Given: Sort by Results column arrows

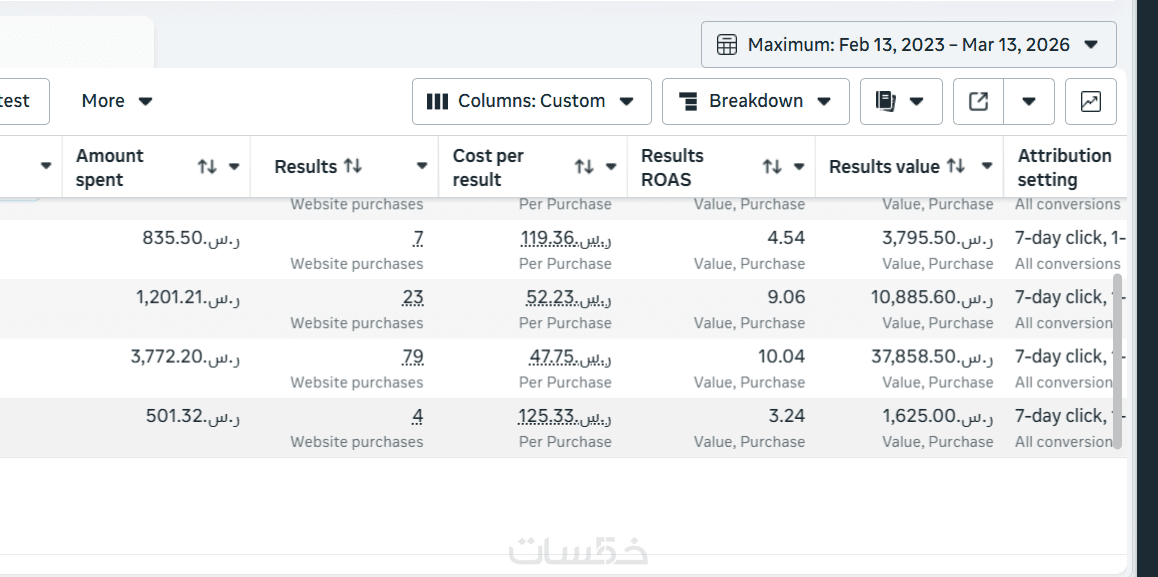Looking at the screenshot, I should click(x=353, y=166).
